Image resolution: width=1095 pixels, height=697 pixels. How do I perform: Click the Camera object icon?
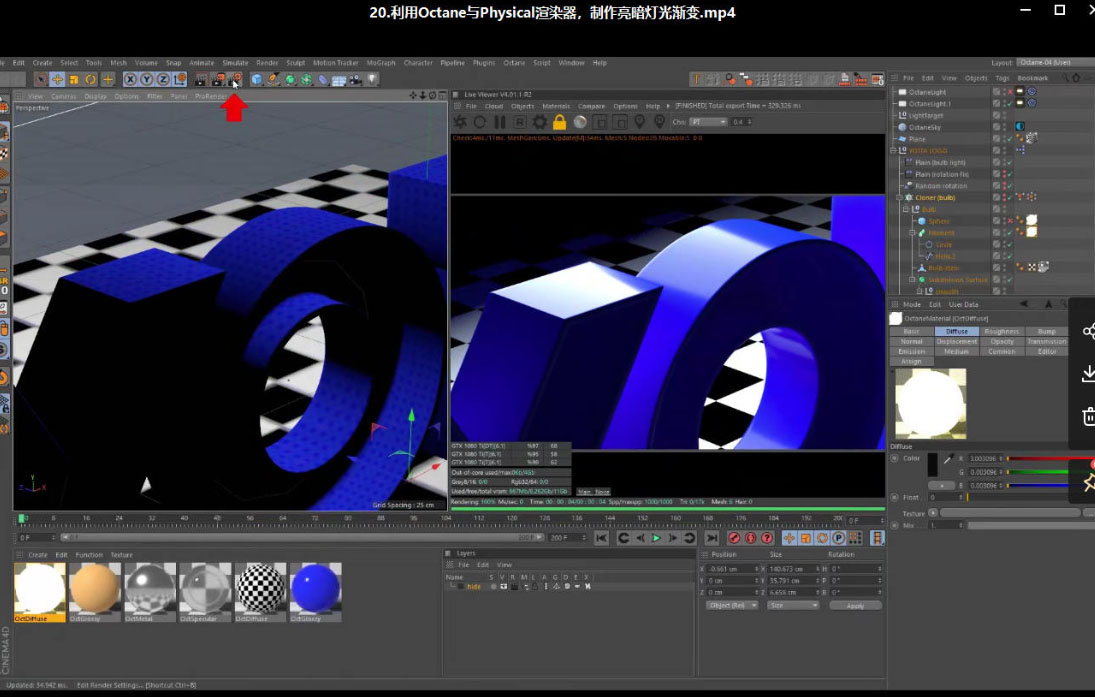(356, 80)
